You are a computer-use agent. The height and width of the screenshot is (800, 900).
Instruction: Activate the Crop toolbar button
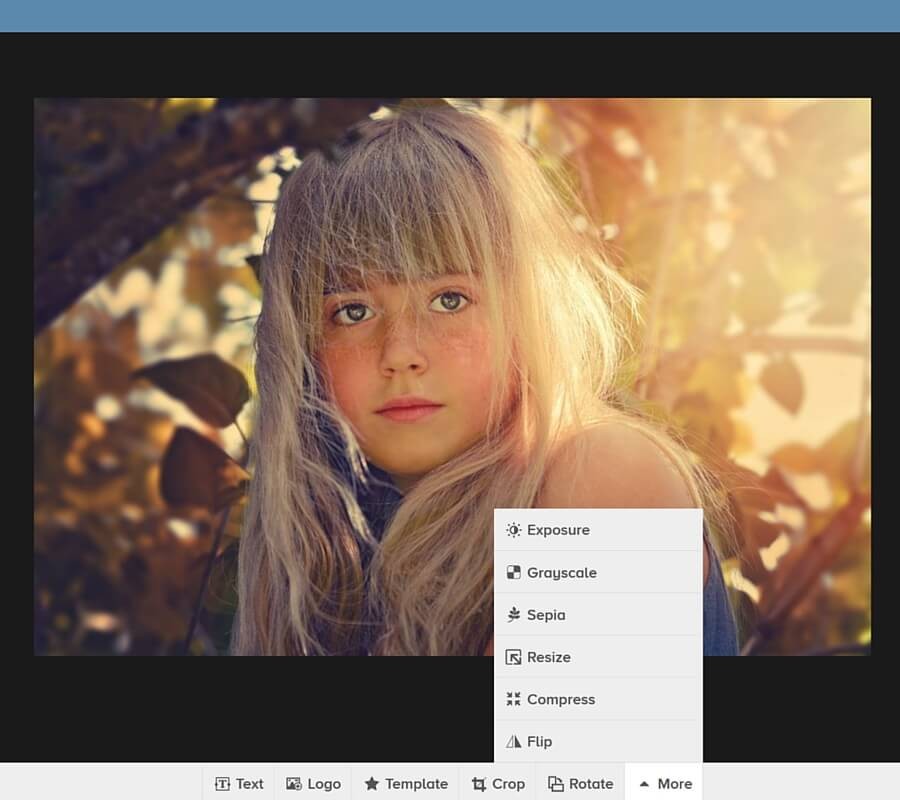tap(498, 784)
